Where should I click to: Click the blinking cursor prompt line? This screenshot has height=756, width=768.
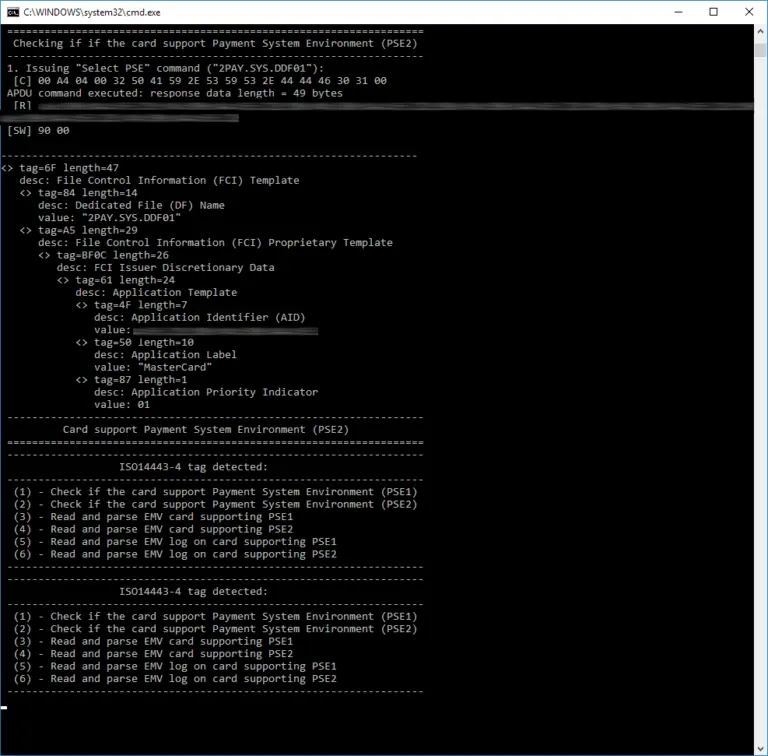point(4,708)
